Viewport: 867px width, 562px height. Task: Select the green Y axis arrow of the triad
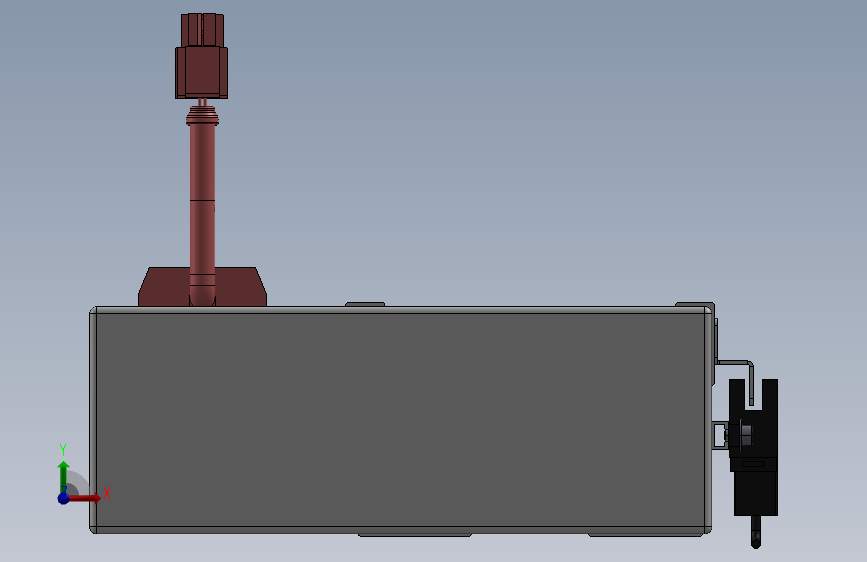(x=63, y=476)
